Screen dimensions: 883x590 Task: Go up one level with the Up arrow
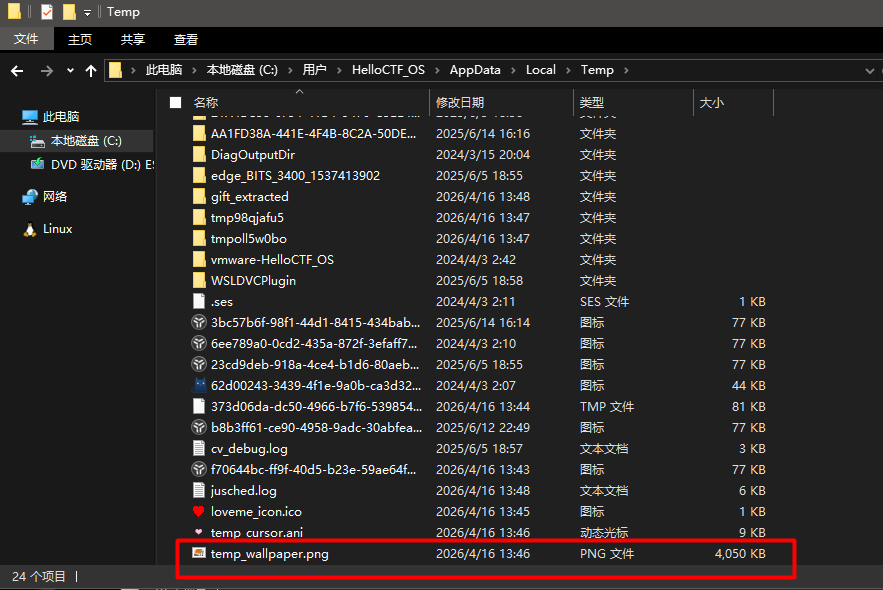pyautogui.click(x=91, y=70)
